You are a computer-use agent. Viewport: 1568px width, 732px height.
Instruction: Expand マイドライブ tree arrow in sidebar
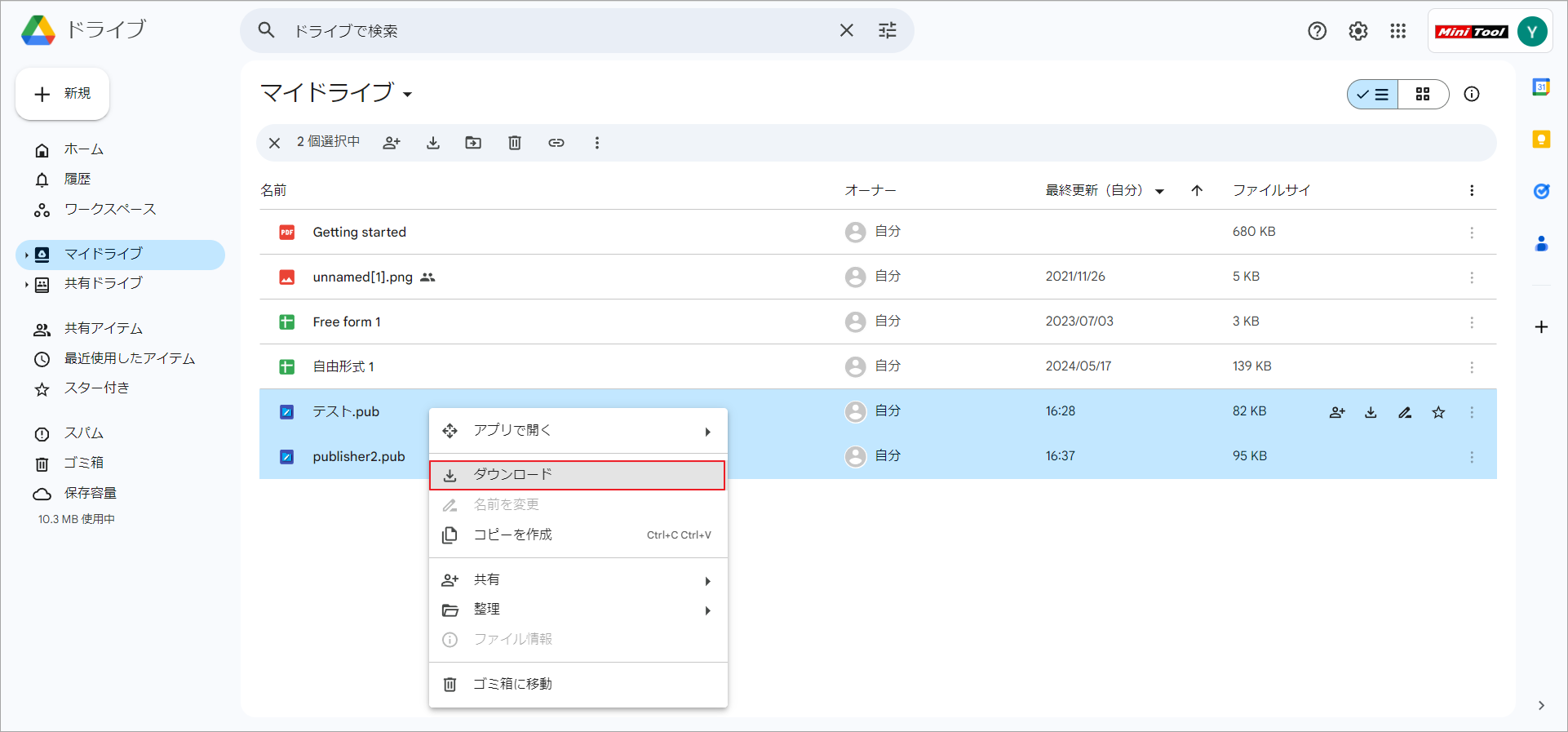(26, 255)
